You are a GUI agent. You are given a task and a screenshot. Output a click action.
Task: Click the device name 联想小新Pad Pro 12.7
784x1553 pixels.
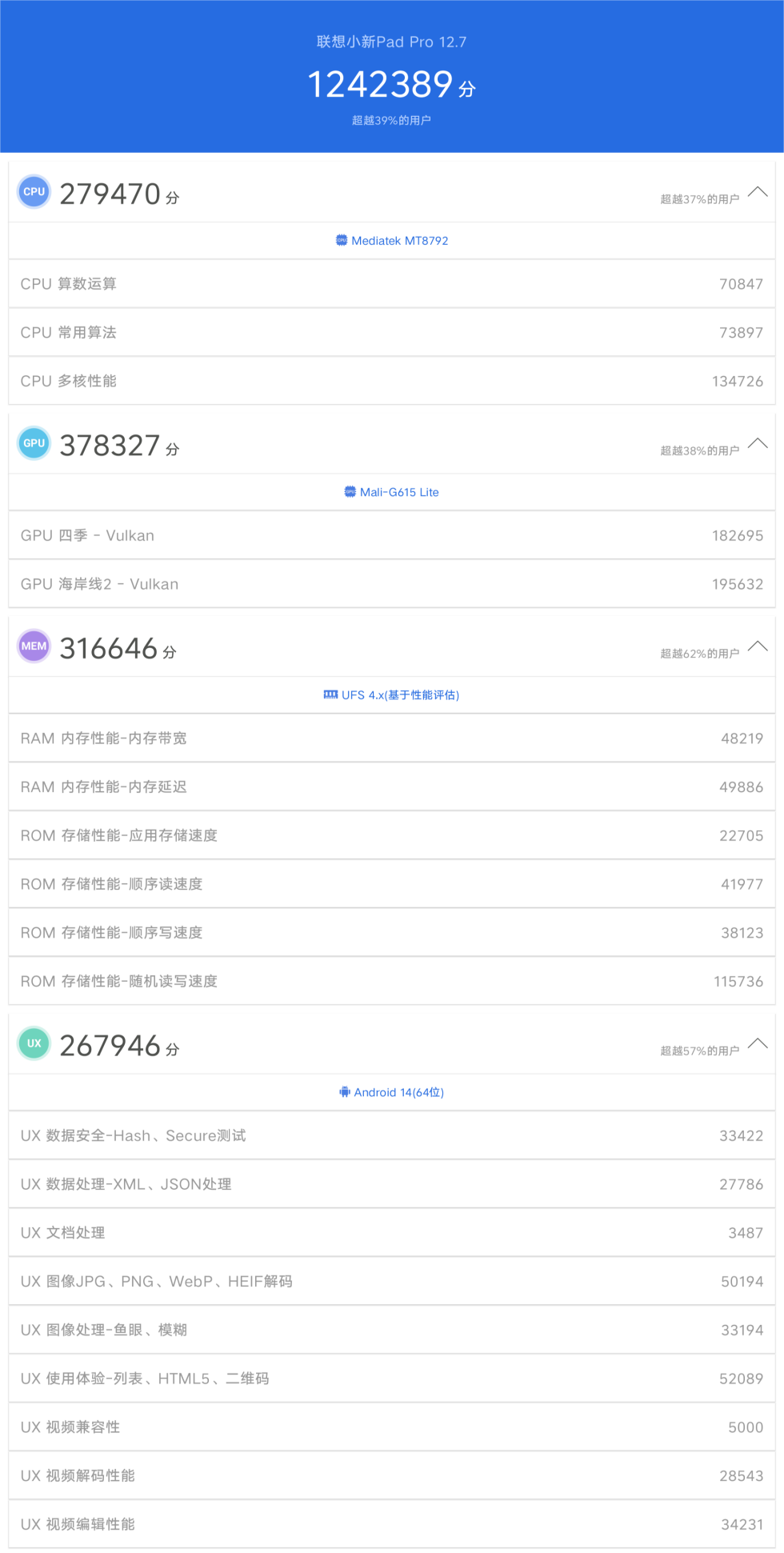coord(392,42)
